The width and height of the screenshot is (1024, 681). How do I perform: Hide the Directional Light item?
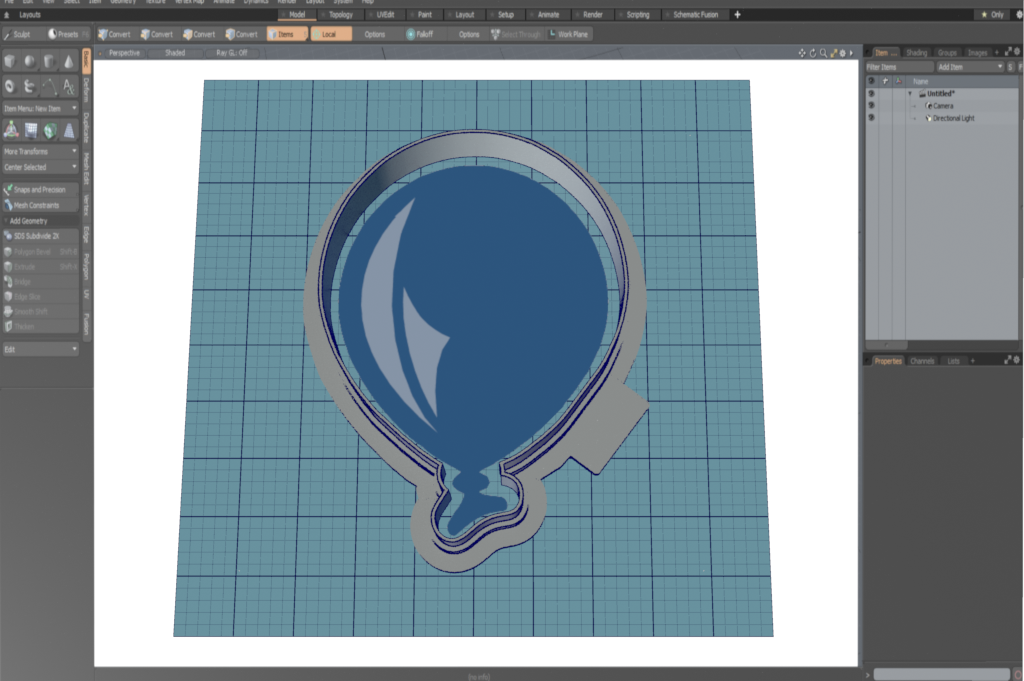871,118
